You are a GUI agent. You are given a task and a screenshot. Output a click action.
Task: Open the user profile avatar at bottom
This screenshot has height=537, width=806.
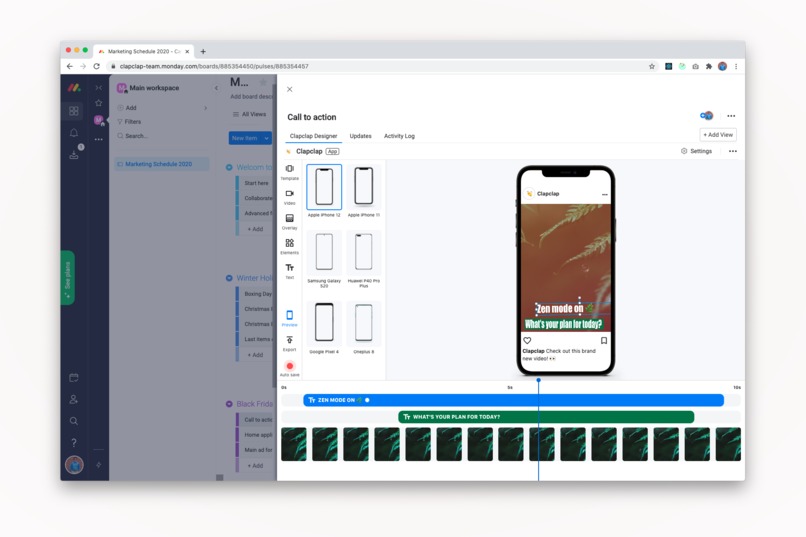(x=74, y=465)
